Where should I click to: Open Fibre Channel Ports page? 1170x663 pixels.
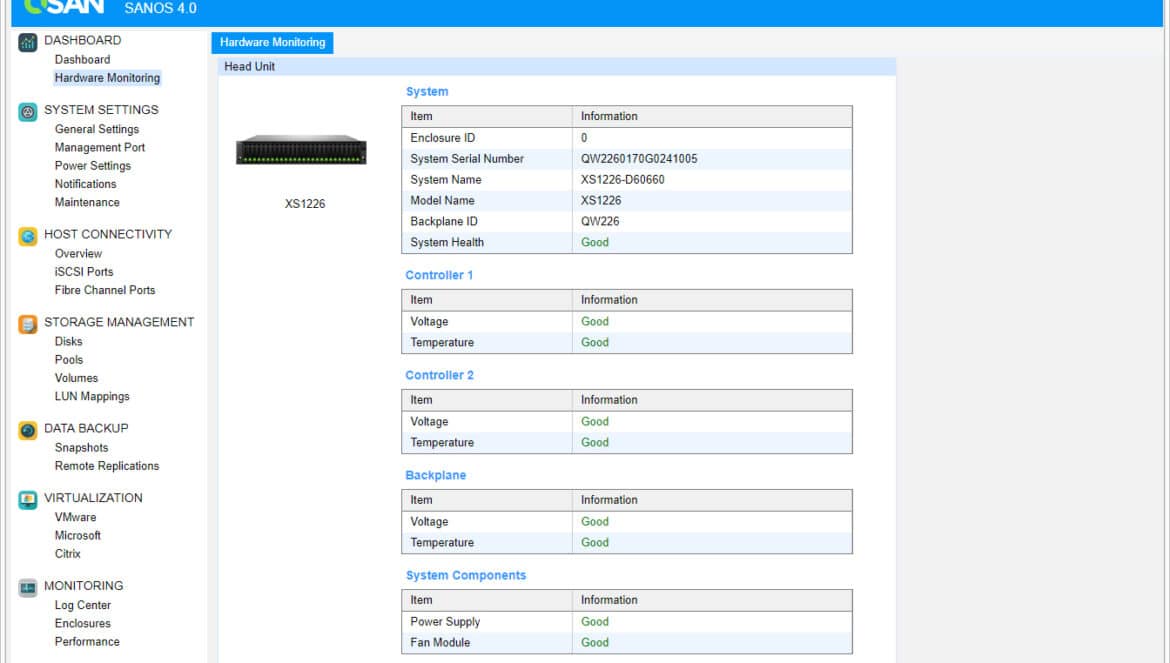click(104, 290)
